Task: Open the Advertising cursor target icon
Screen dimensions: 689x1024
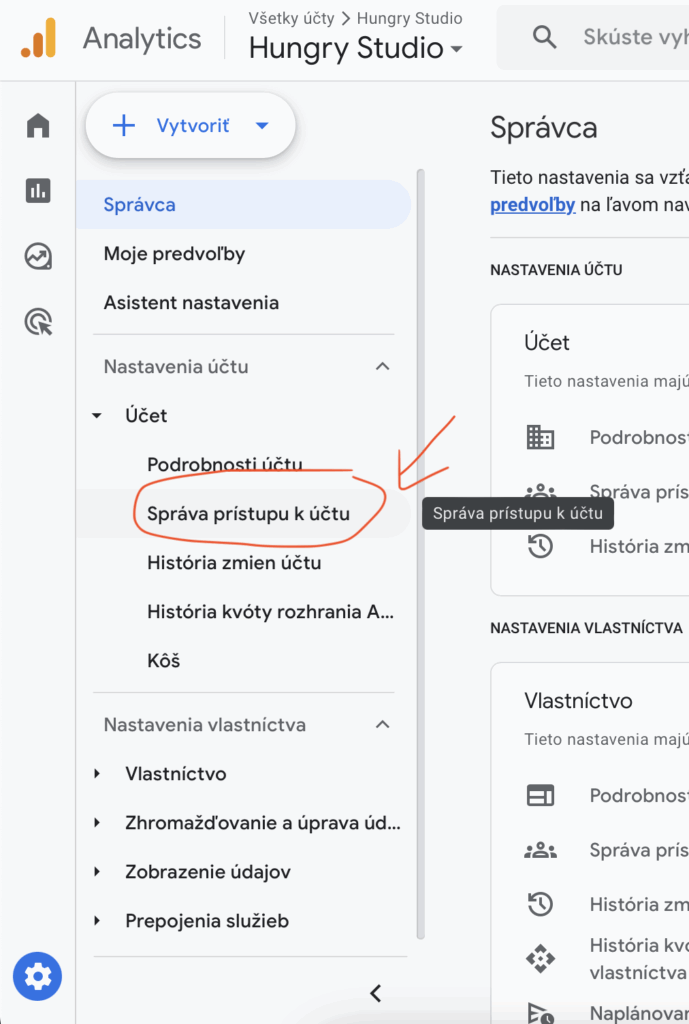Action: [x=38, y=322]
